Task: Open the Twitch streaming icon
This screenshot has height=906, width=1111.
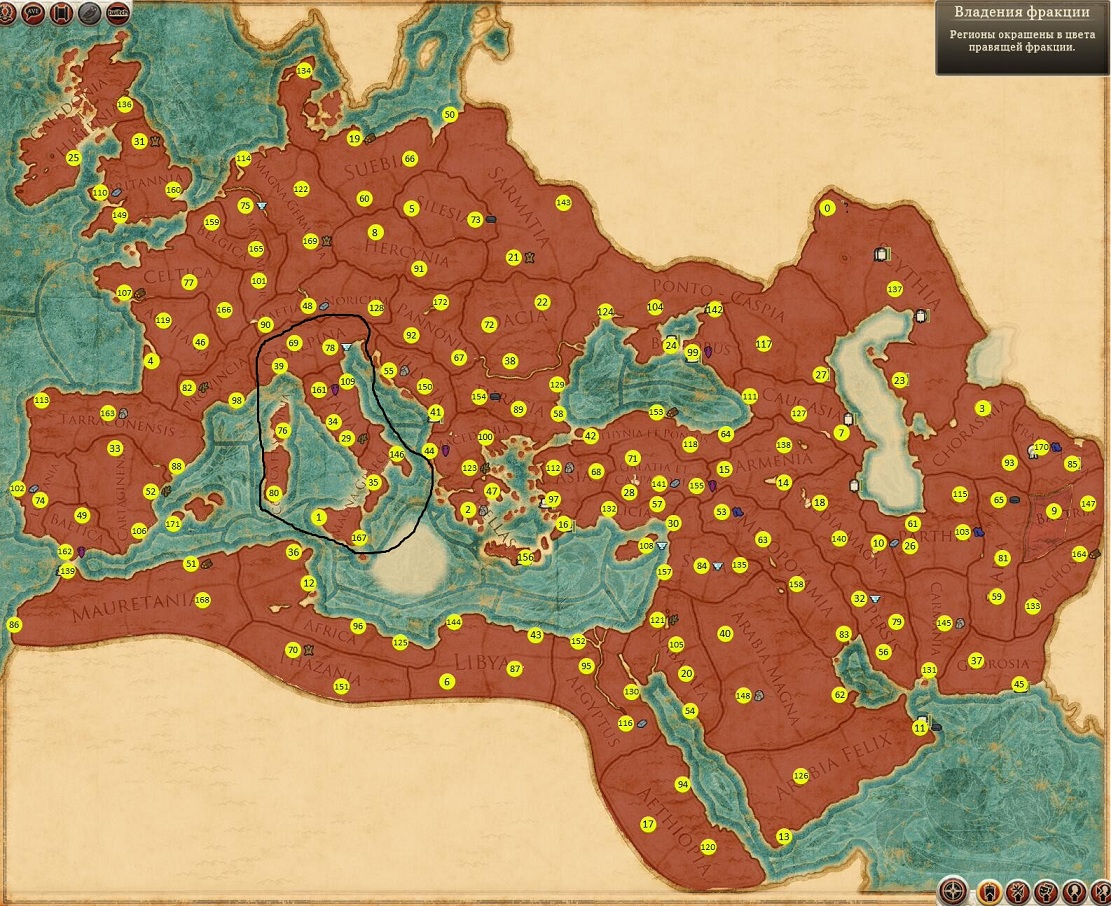Action: 118,12
